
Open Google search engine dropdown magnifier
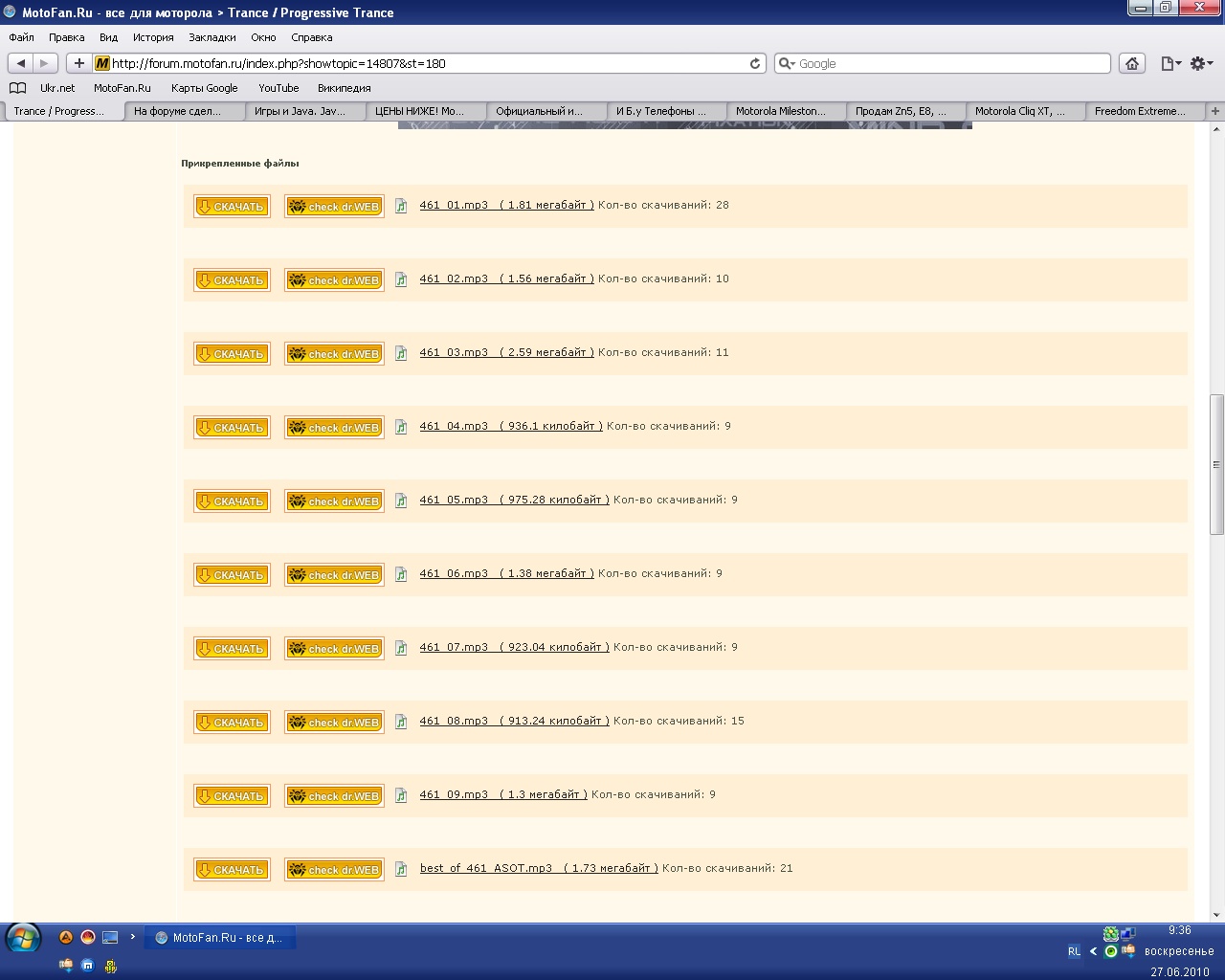pyautogui.click(x=787, y=63)
